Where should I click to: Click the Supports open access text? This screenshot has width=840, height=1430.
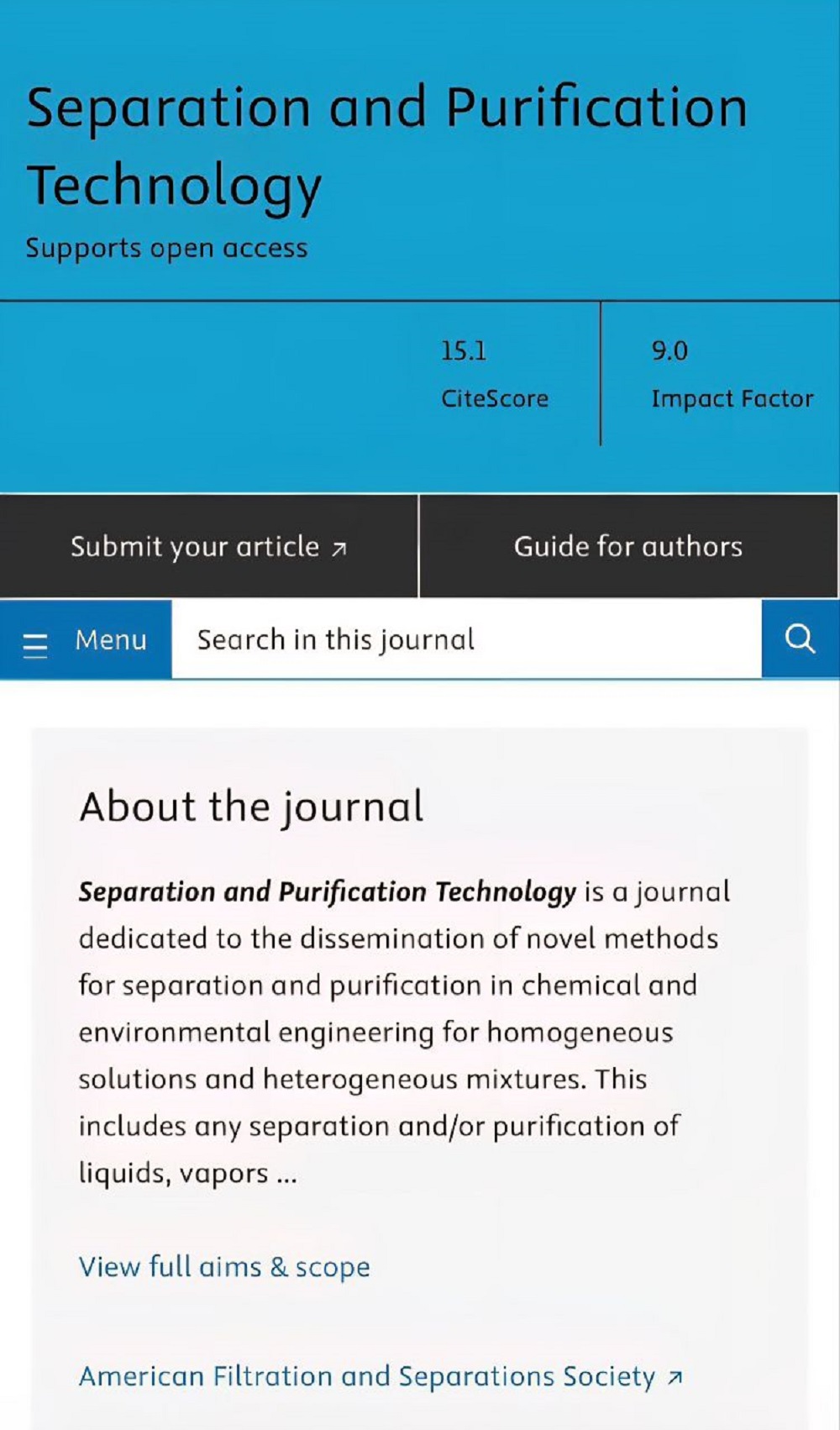click(x=166, y=248)
